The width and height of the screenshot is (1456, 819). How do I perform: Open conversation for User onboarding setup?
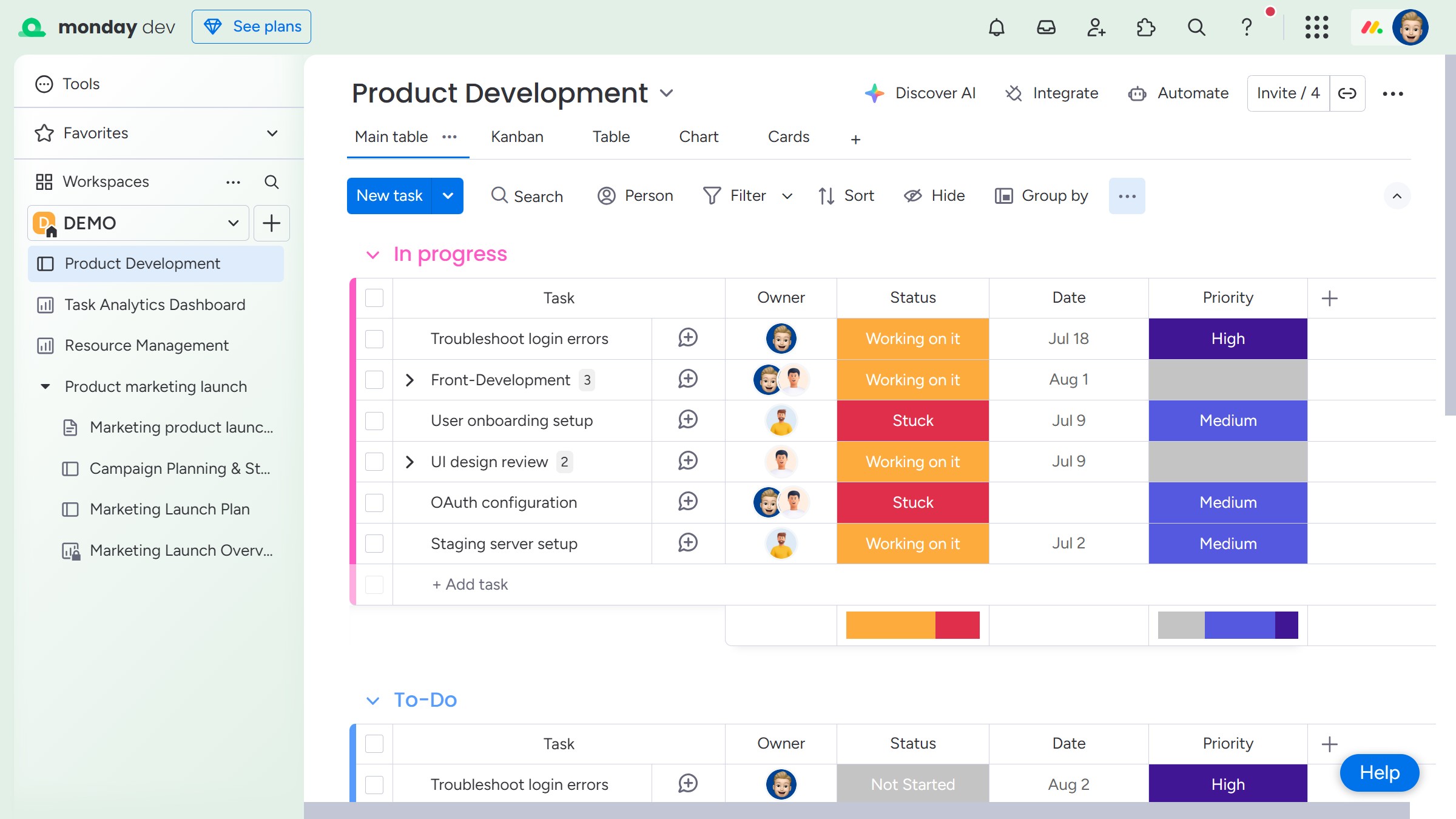pos(687,420)
